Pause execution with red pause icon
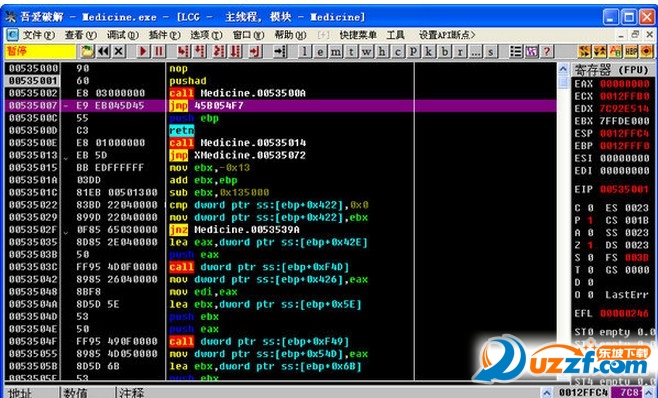The image size is (658, 398). click(x=159, y=51)
